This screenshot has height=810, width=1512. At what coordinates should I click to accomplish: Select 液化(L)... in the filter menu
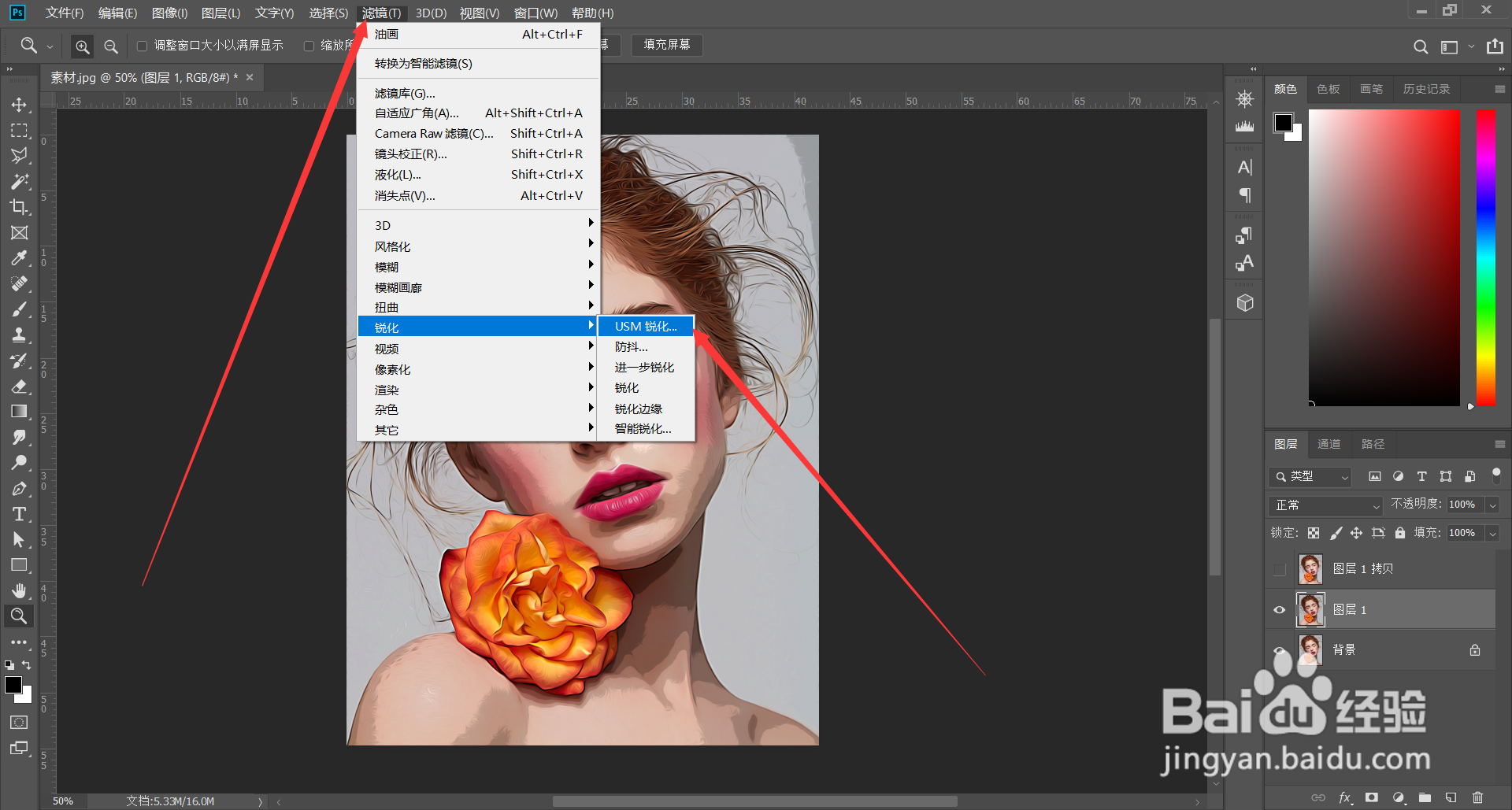pyautogui.click(x=479, y=175)
